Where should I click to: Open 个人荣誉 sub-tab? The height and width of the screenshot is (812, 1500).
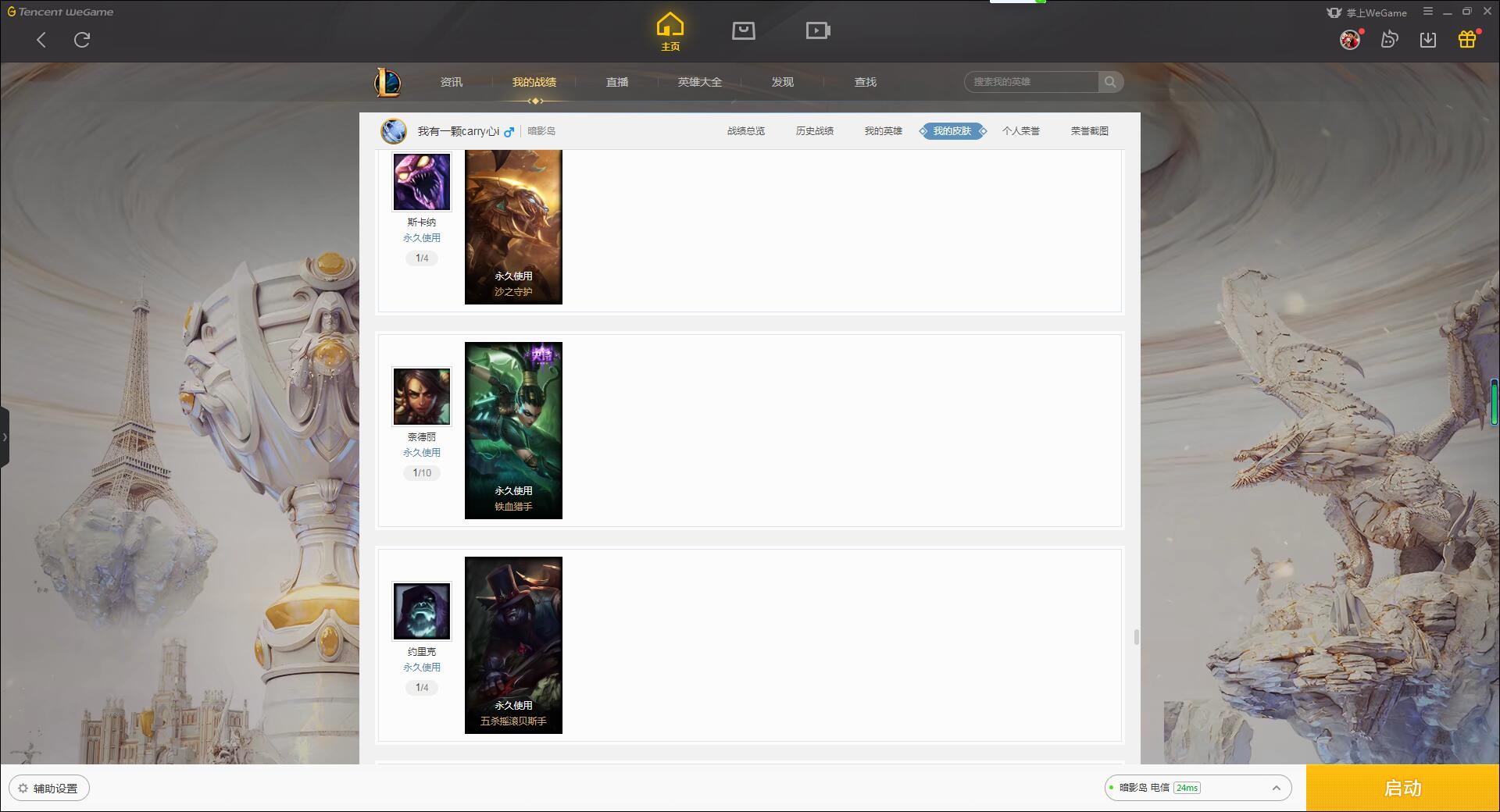pos(1021,131)
